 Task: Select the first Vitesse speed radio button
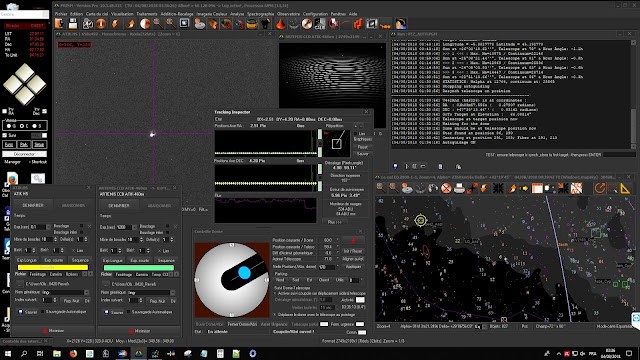point(9,126)
